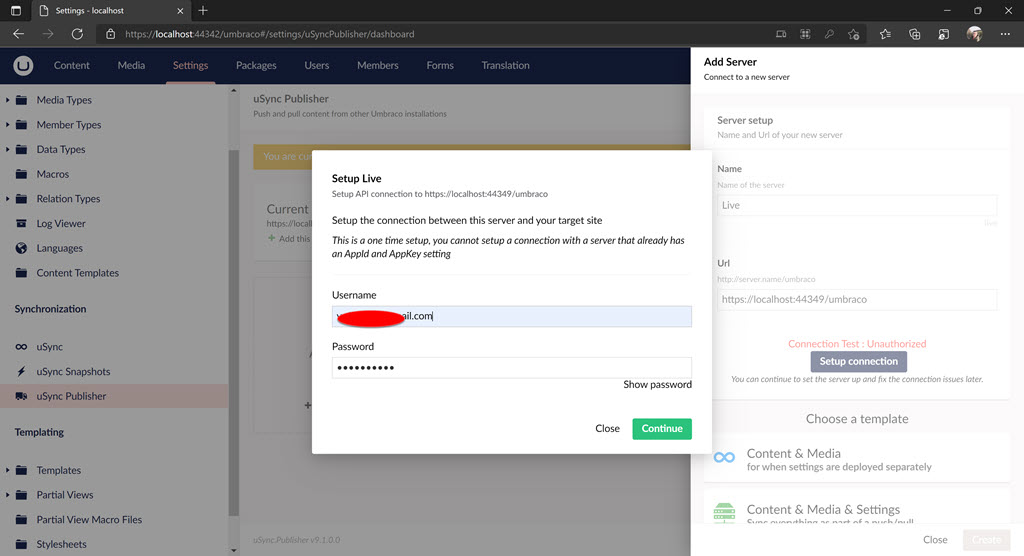Expand the Partial Views tree node
The height and width of the screenshot is (556, 1024).
pyautogui.click(x=7, y=495)
